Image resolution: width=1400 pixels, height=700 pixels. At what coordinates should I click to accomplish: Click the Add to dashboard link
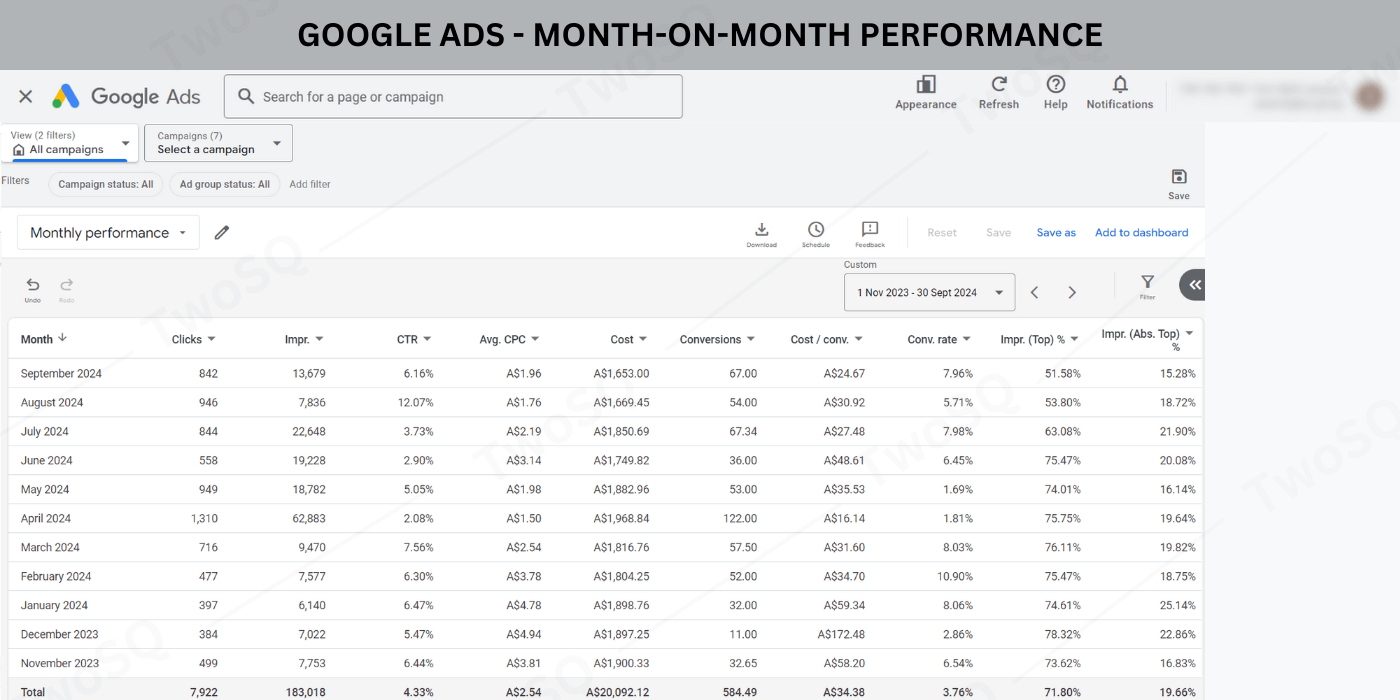coord(1141,233)
